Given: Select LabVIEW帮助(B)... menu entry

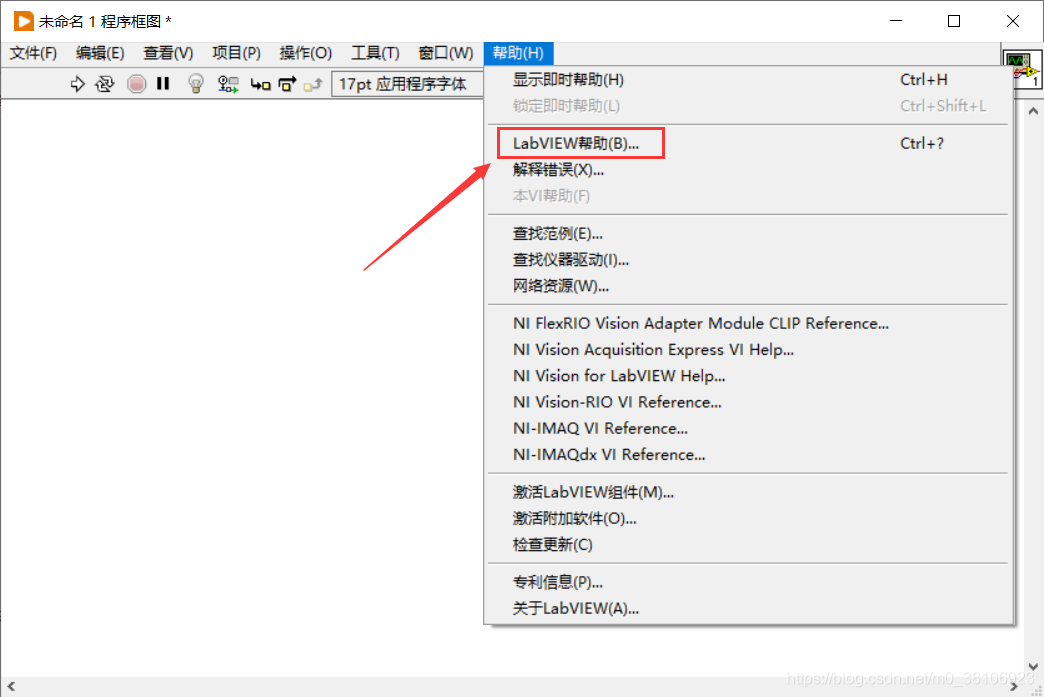Looking at the screenshot, I should [x=748, y=143].
